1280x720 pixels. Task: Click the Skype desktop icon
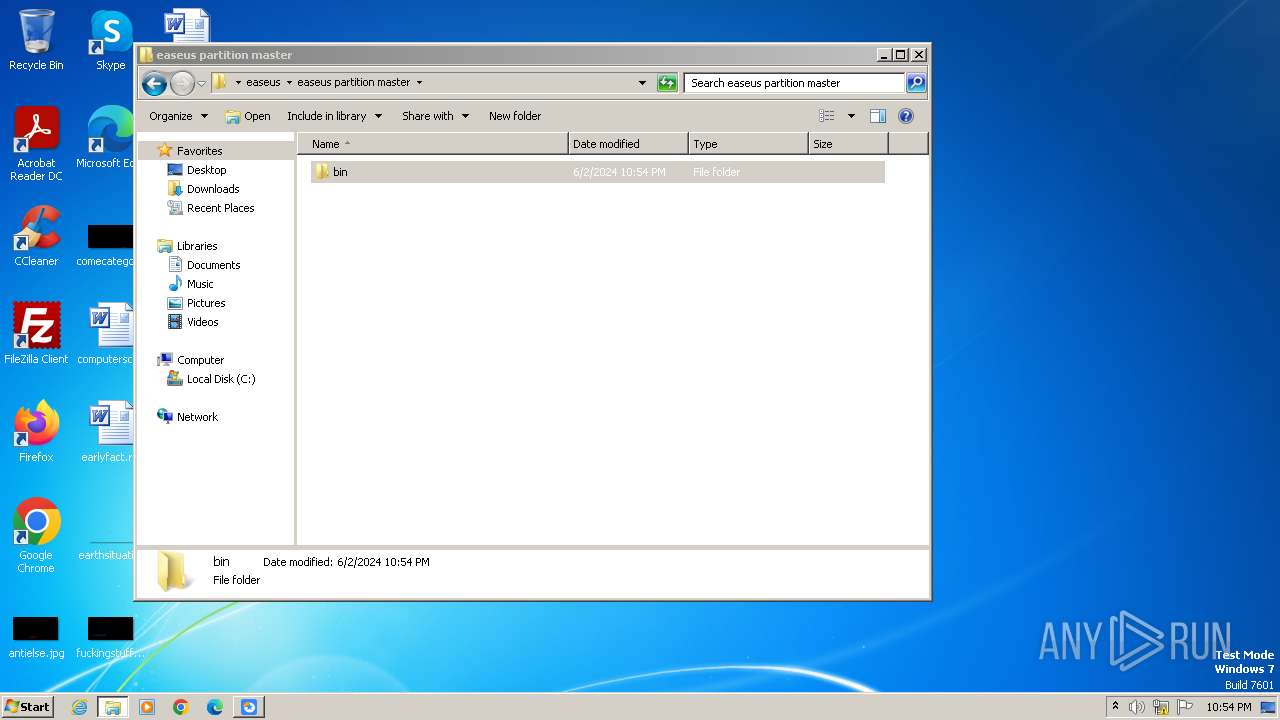(x=110, y=40)
